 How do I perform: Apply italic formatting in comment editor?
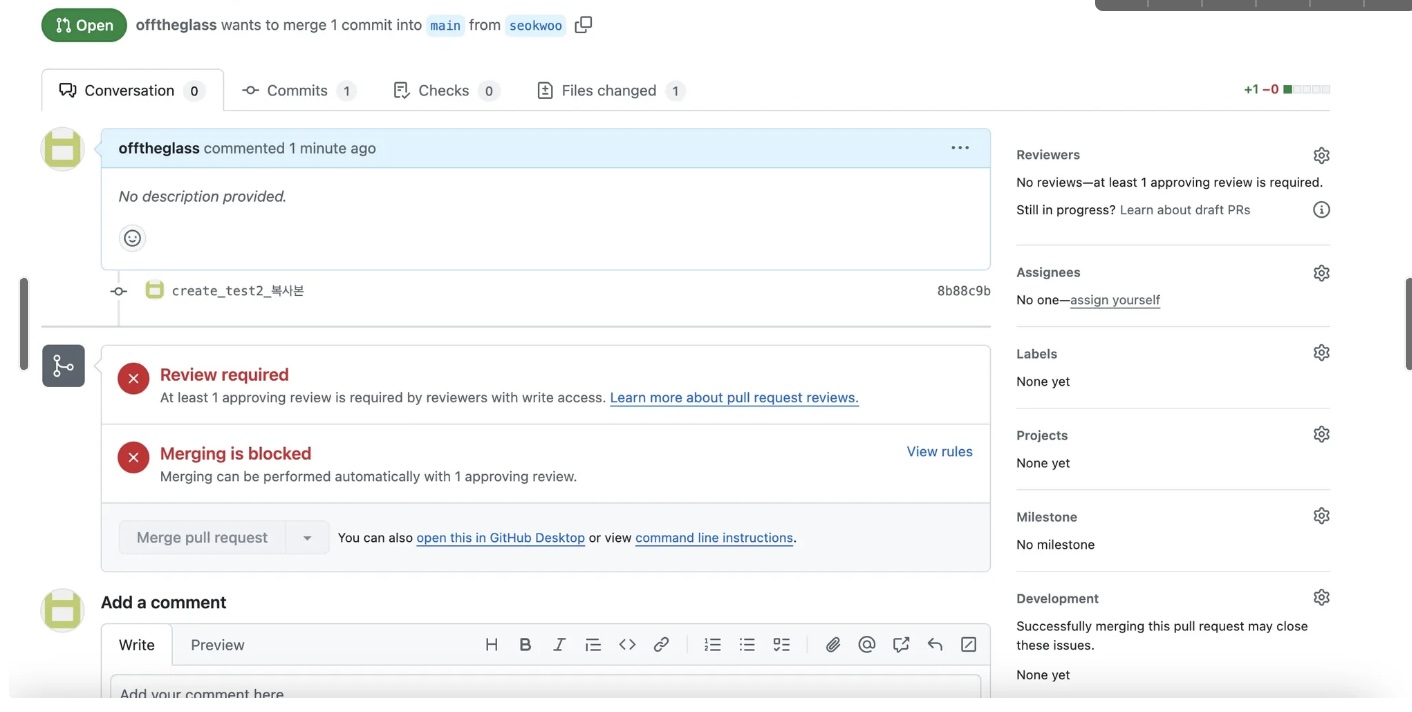(559, 645)
